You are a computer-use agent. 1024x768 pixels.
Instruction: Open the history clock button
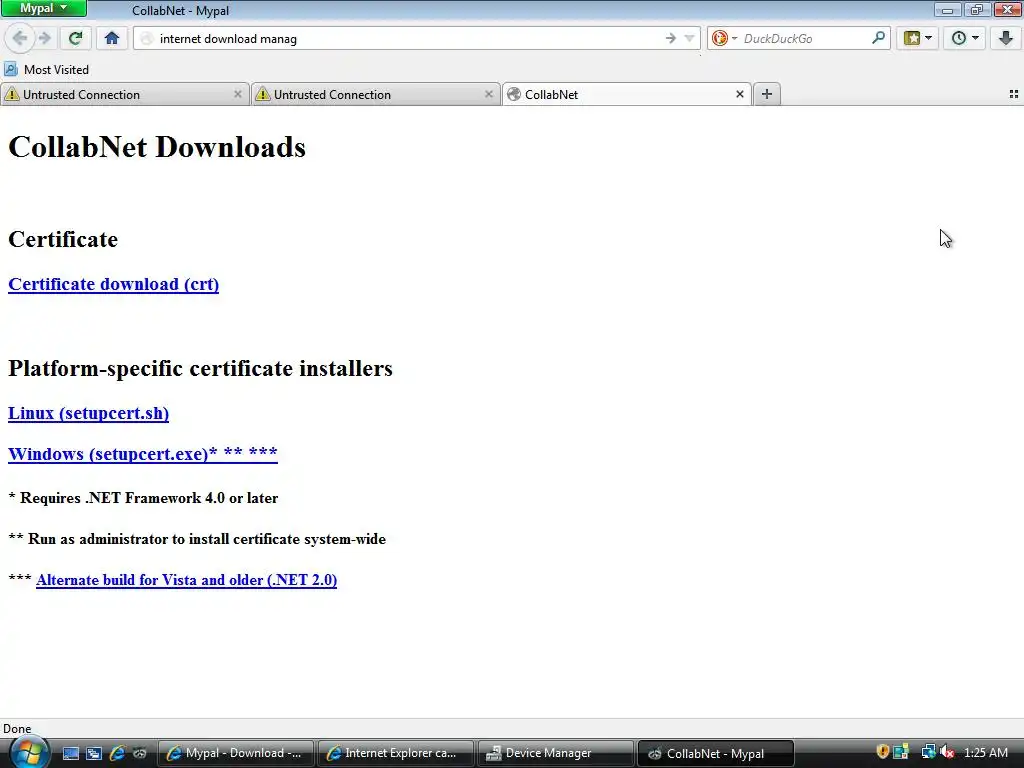coord(959,39)
